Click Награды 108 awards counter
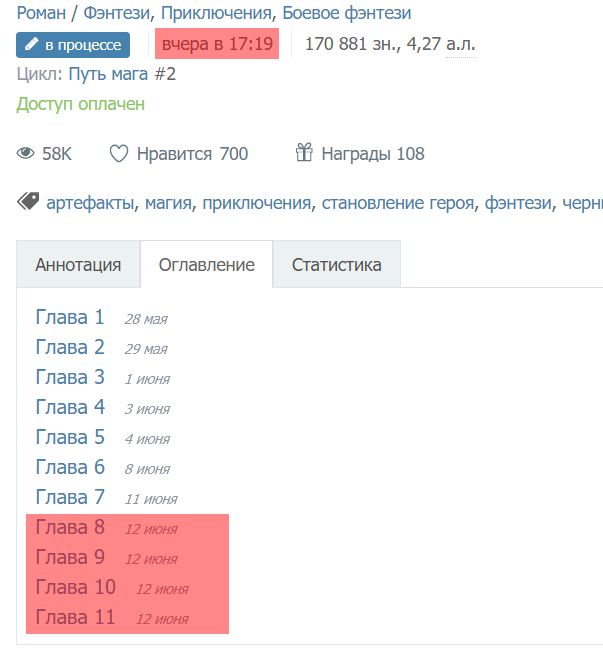Screen dimensions: 603x660 click(372, 154)
